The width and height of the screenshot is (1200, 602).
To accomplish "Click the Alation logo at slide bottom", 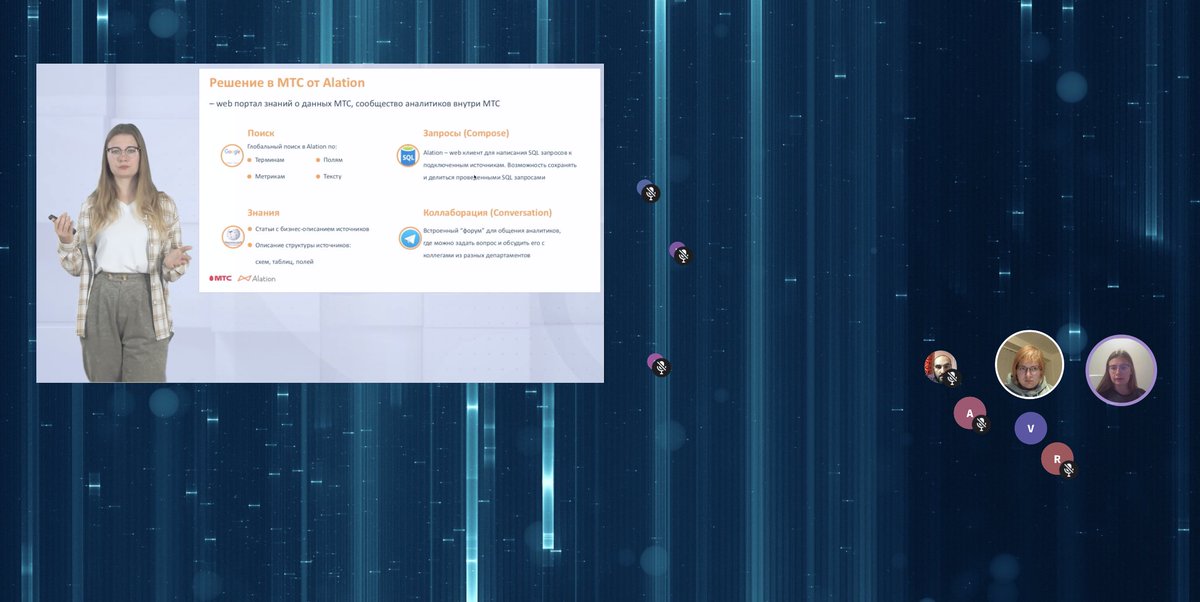I will coord(257,279).
